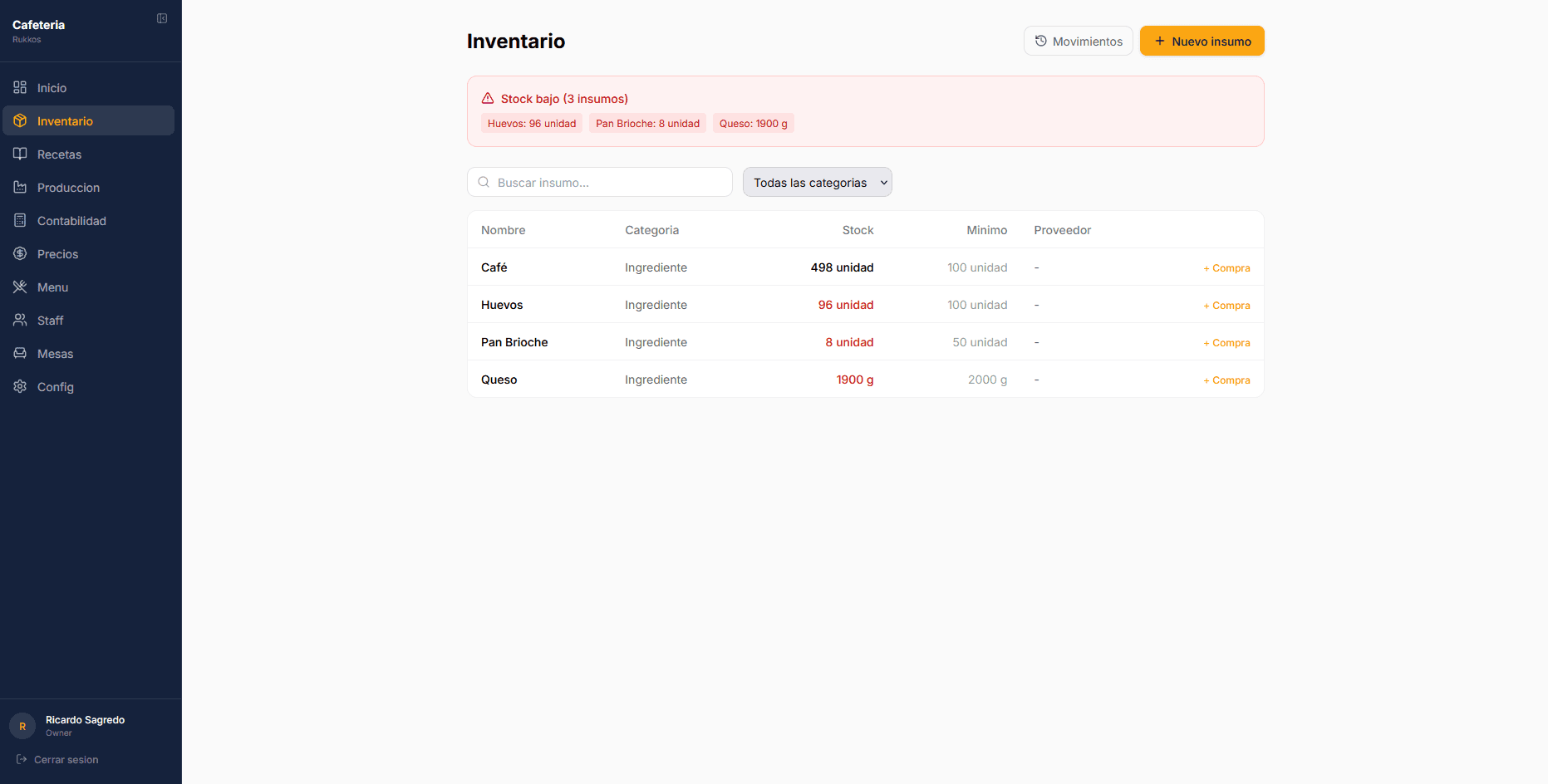The height and width of the screenshot is (784, 1548).
Task: Collapse the sidebar with the top panel icon
Action: [161, 17]
